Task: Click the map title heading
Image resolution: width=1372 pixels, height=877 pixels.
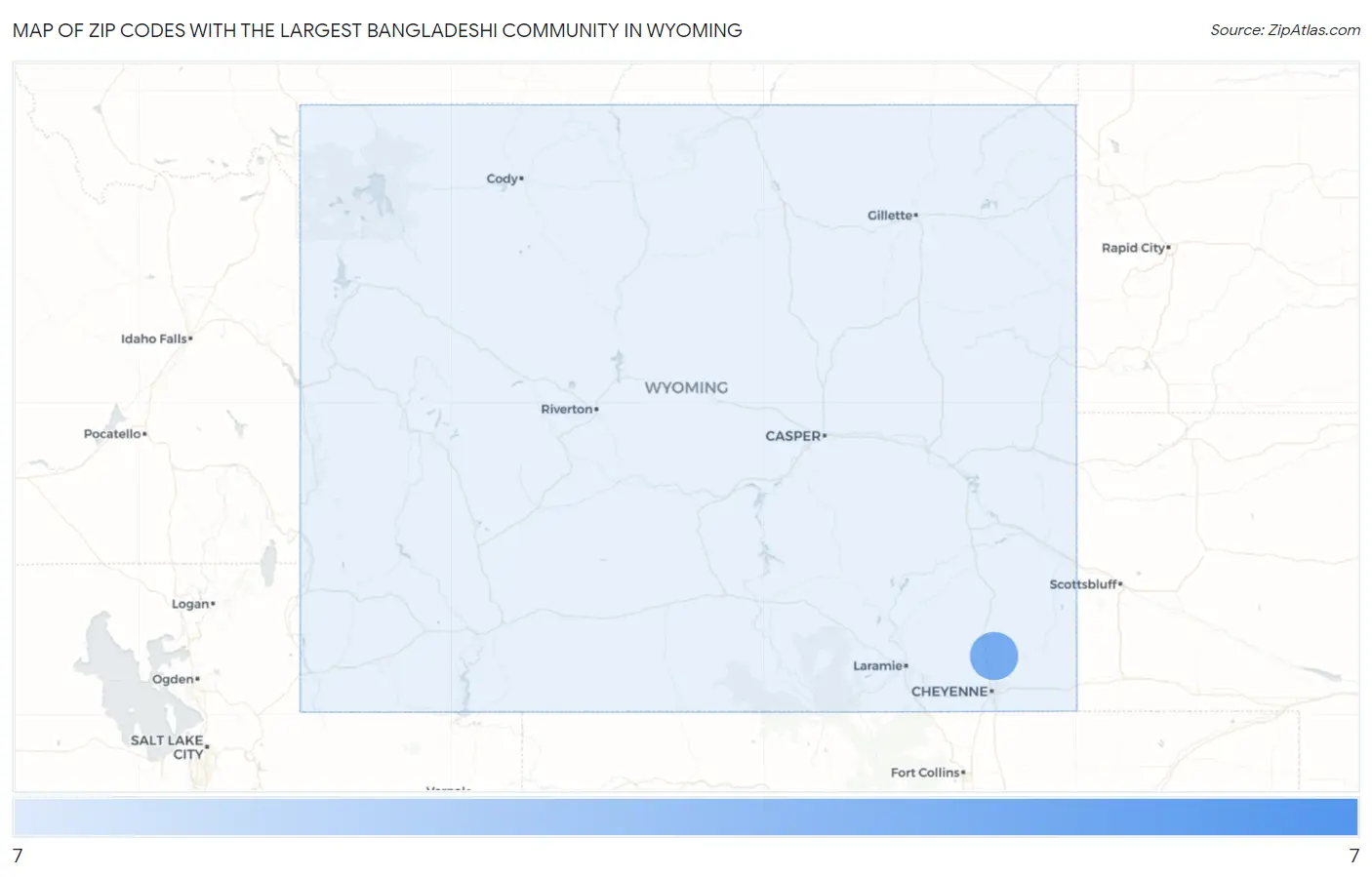Action: point(378,30)
